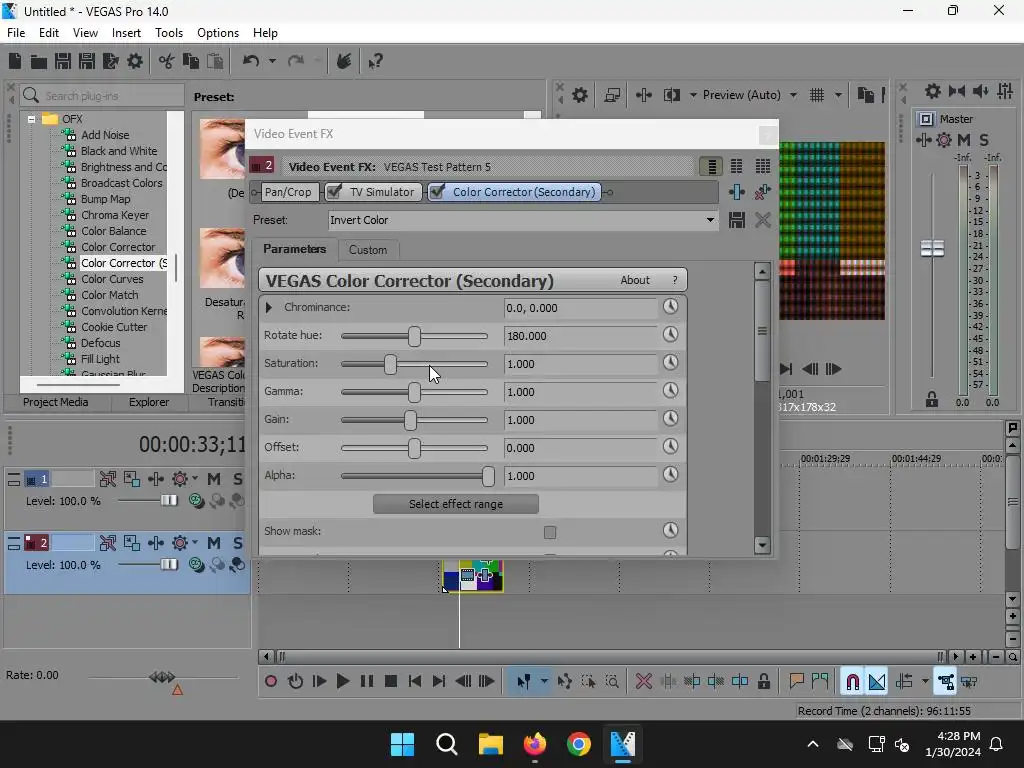Screen dimensions: 1024x768
Task: Animate Alpha with its clock icon
Action: 671,475
